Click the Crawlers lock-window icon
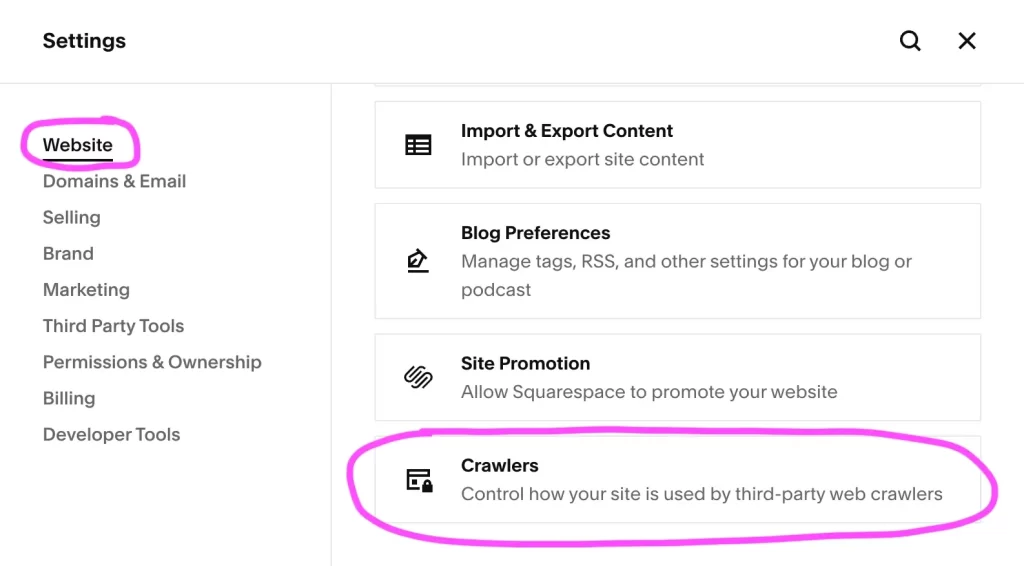Screen dimensions: 1024x566 pos(419,480)
